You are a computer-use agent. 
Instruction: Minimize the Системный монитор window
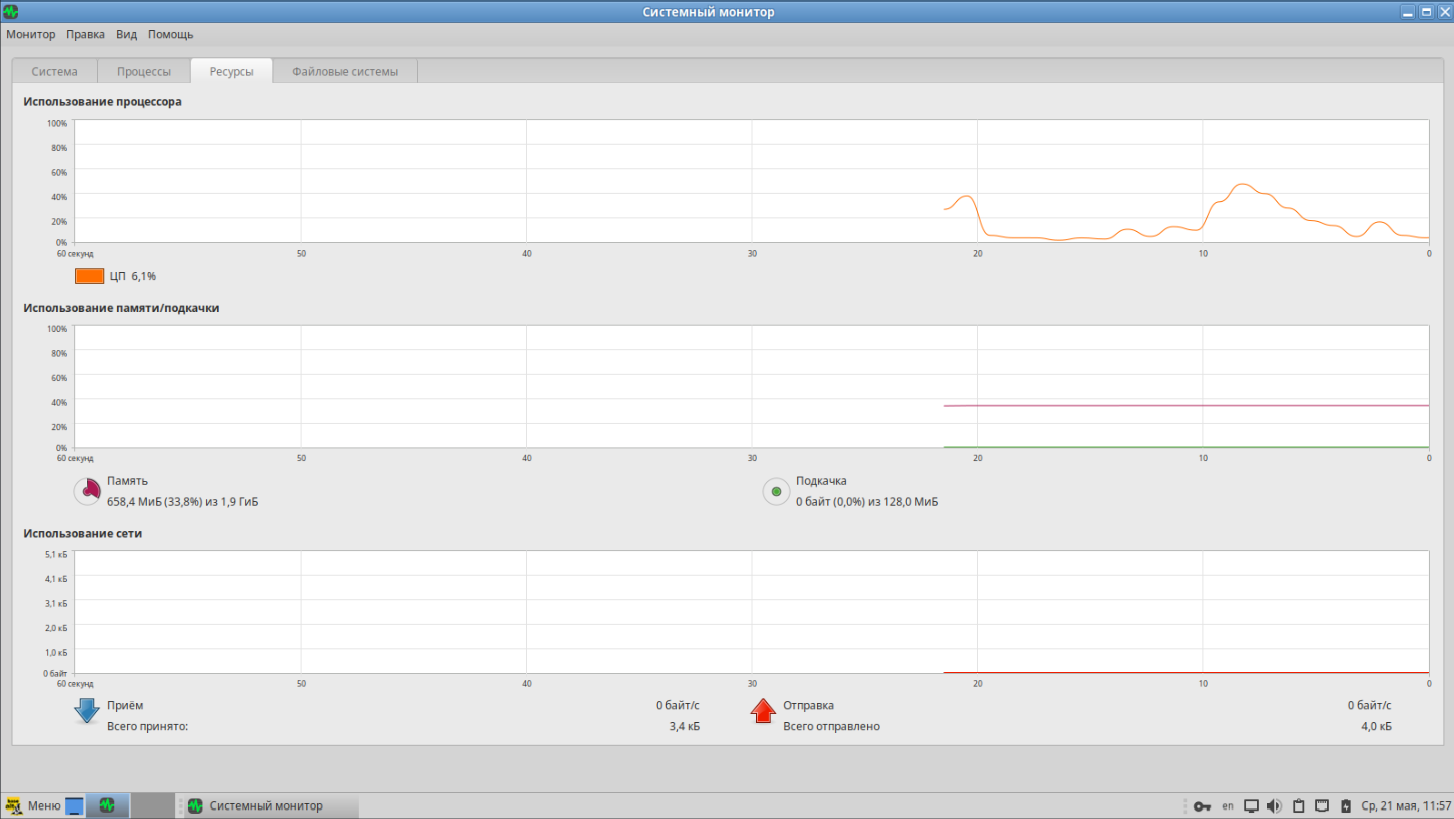(x=1408, y=12)
